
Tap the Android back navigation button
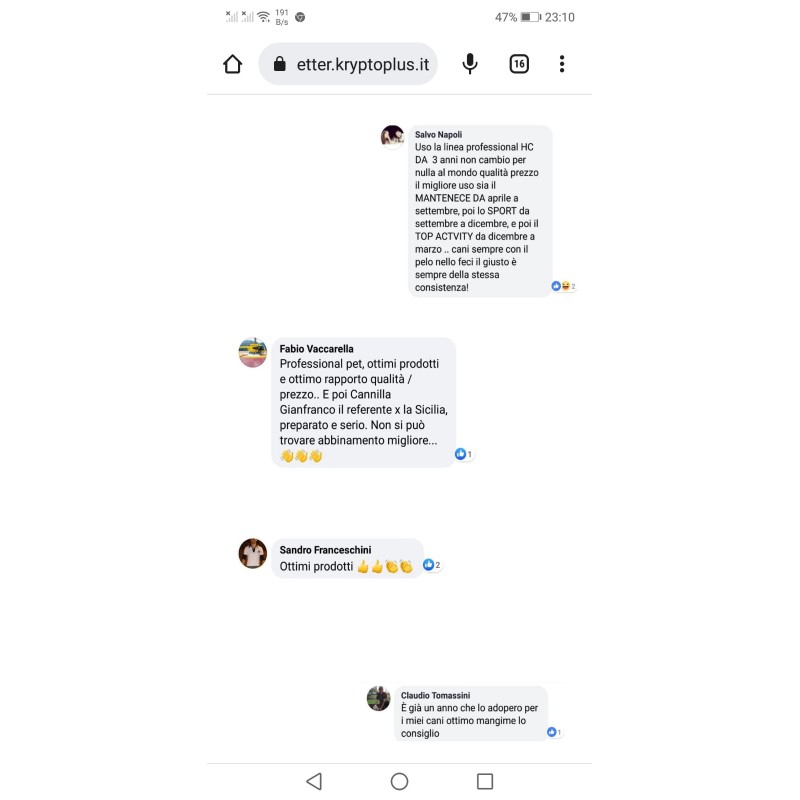click(314, 781)
